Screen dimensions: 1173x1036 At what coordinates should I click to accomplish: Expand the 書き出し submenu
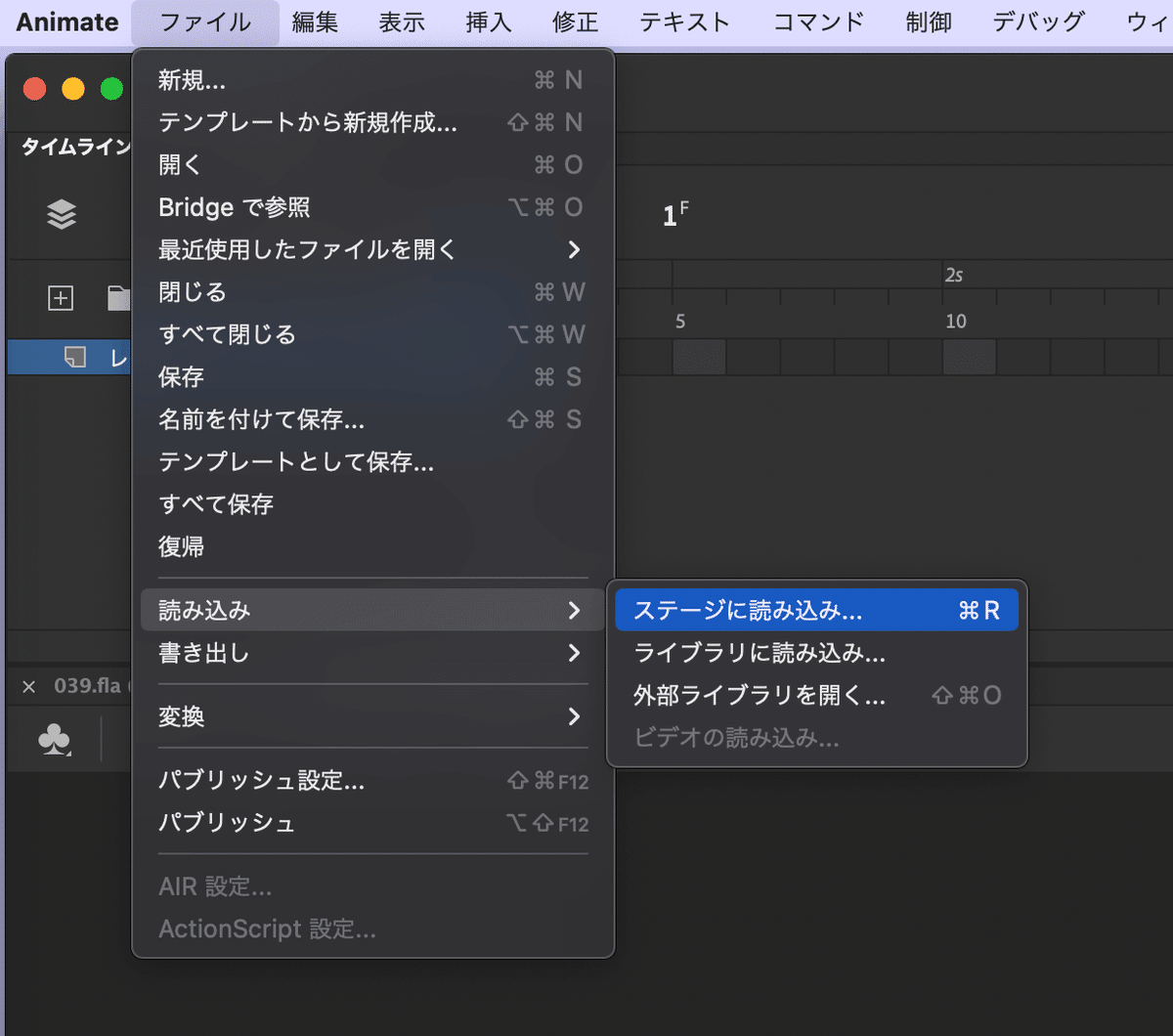point(372,652)
